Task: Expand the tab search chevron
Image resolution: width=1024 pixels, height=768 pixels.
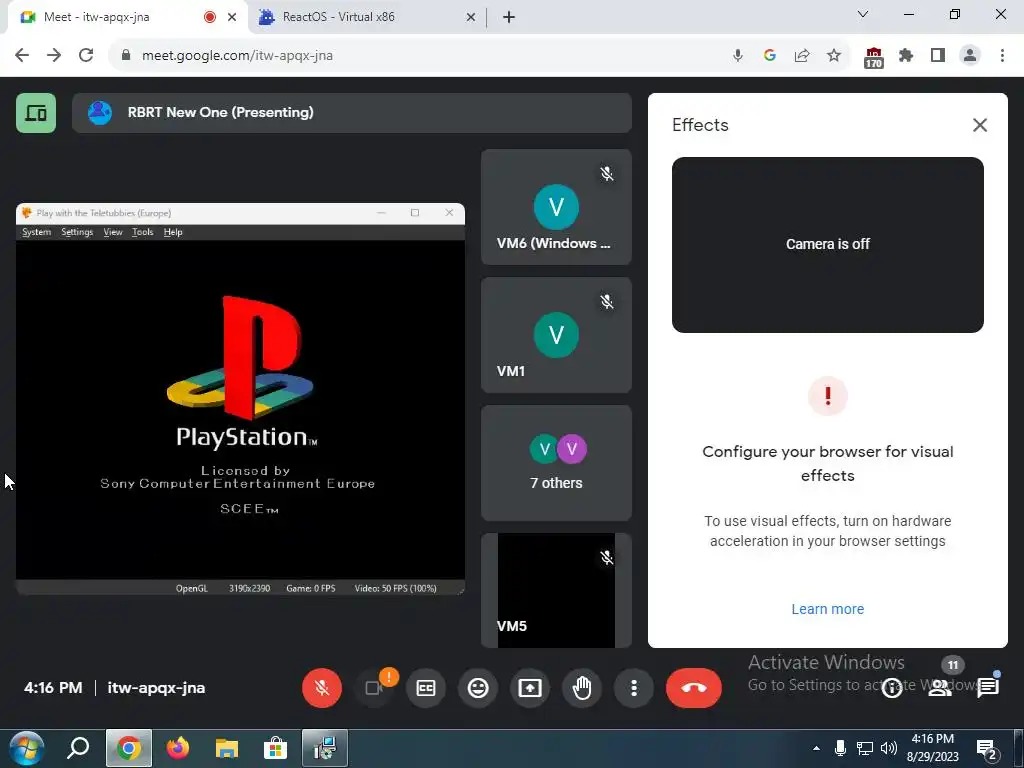Action: click(x=863, y=14)
